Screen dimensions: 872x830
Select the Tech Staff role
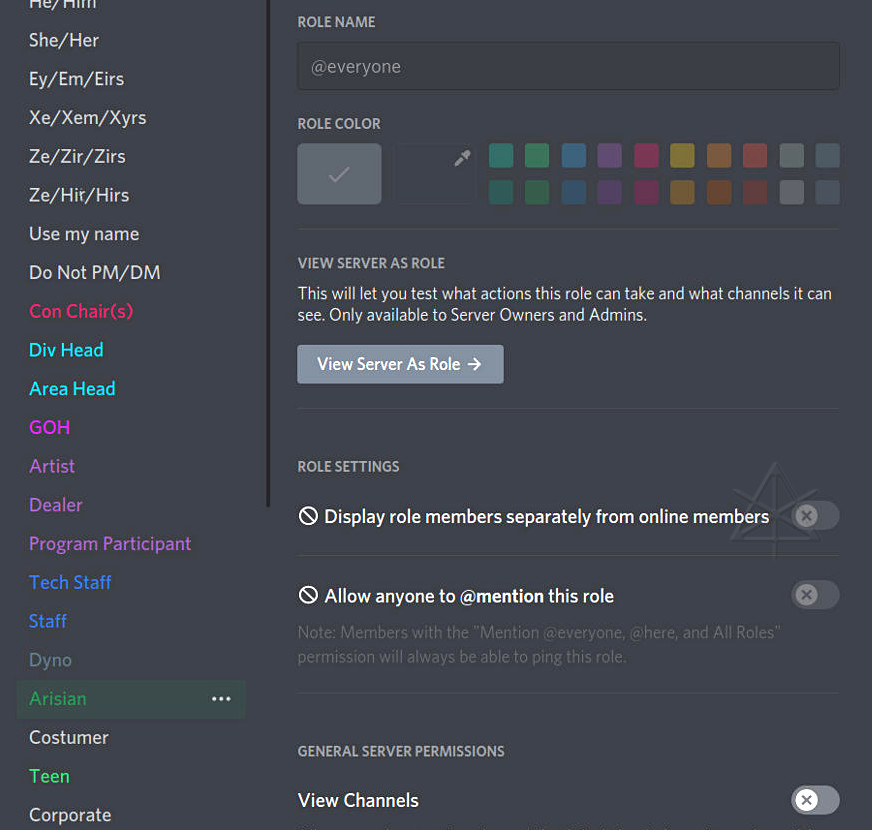tap(70, 582)
